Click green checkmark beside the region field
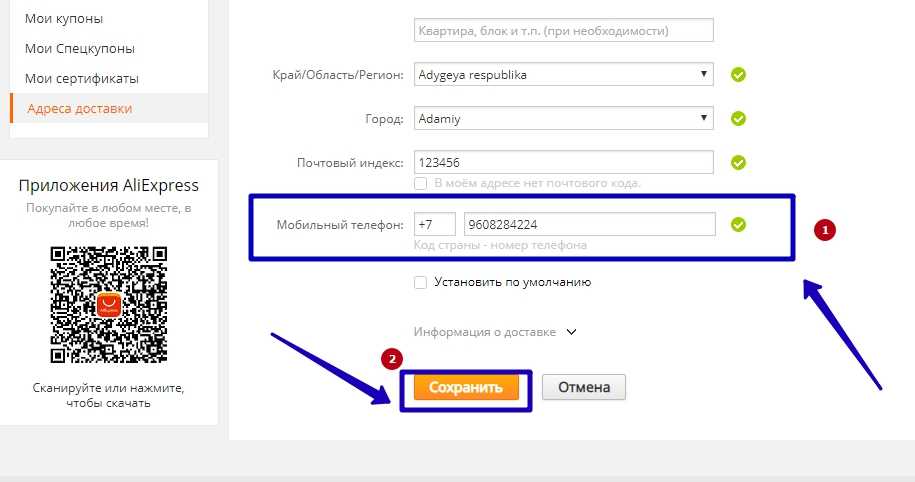Viewport: 915px width, 482px height. 739,75
